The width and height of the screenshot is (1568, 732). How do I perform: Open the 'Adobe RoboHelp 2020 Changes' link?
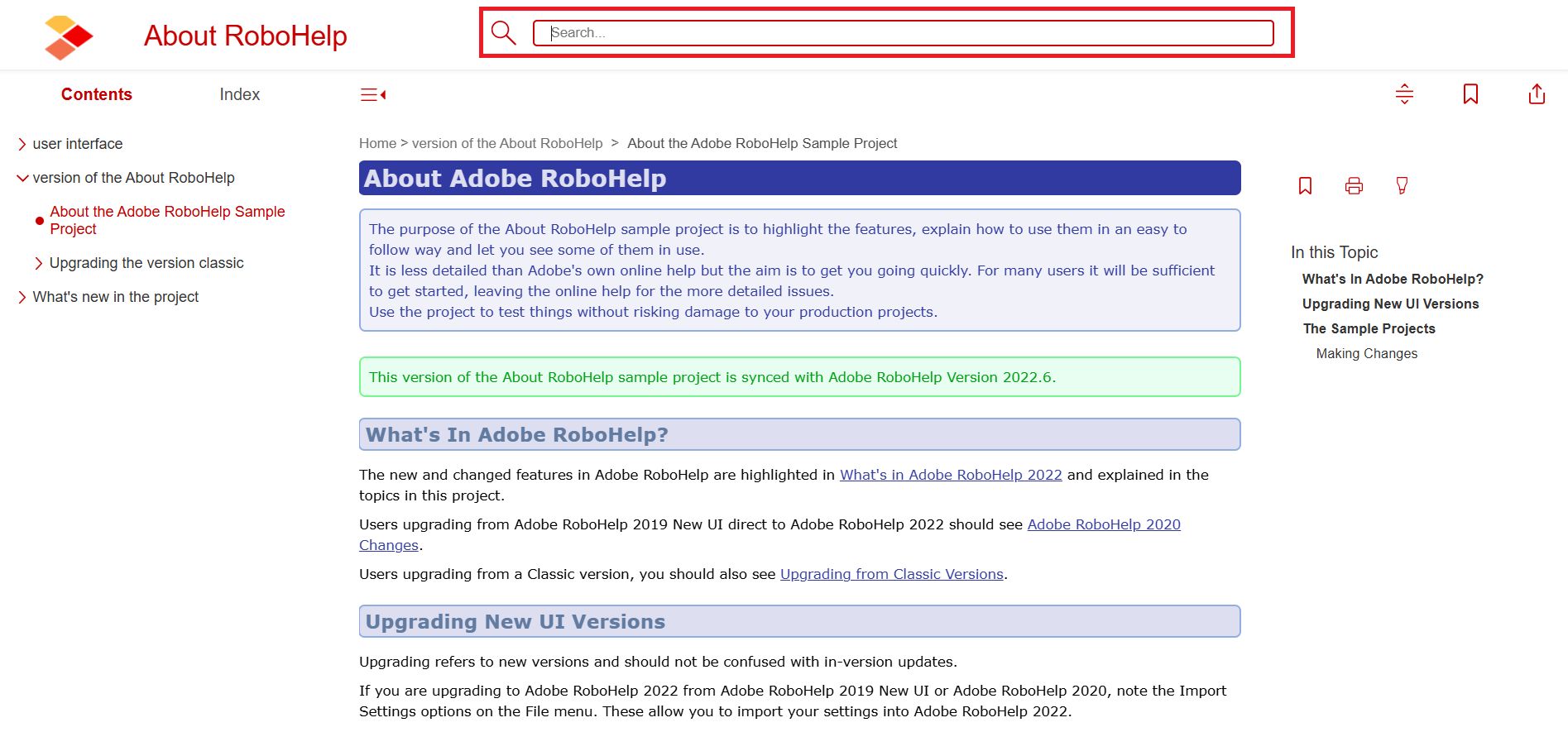tap(1104, 524)
